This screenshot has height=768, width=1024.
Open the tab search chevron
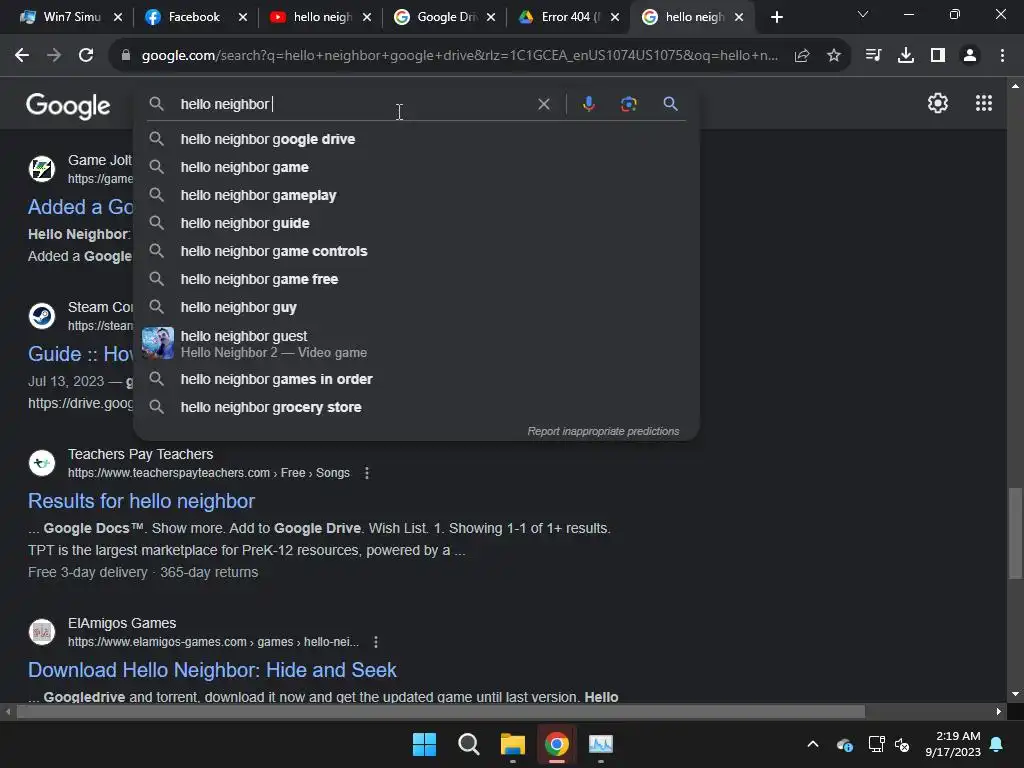863,14
